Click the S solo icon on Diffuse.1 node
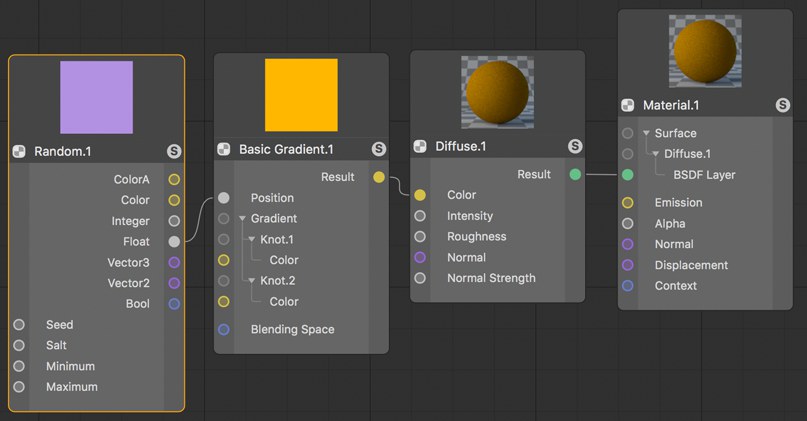This screenshot has height=421, width=807. (x=575, y=146)
